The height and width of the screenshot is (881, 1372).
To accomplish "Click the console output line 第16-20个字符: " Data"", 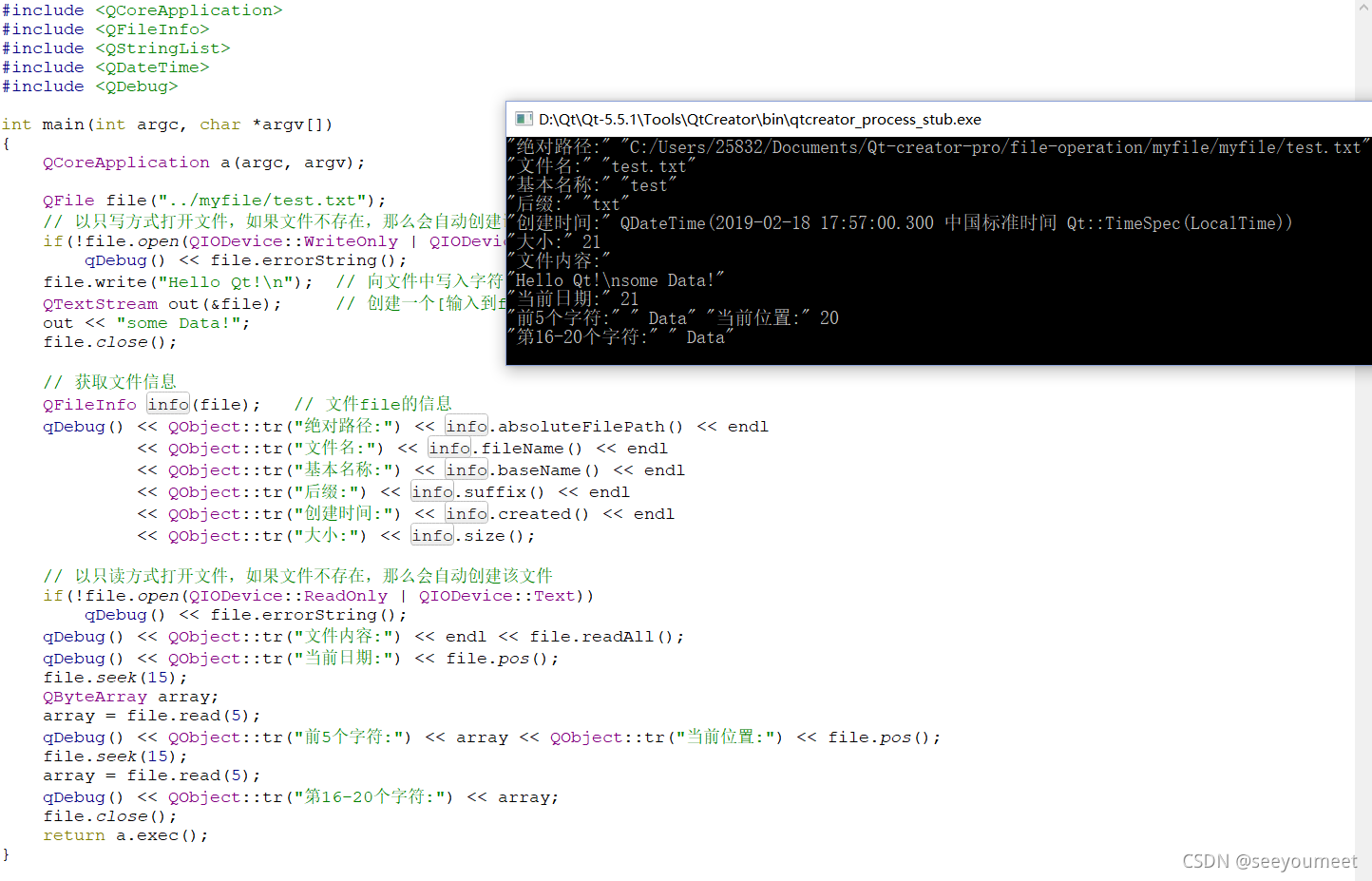I will click(x=620, y=337).
